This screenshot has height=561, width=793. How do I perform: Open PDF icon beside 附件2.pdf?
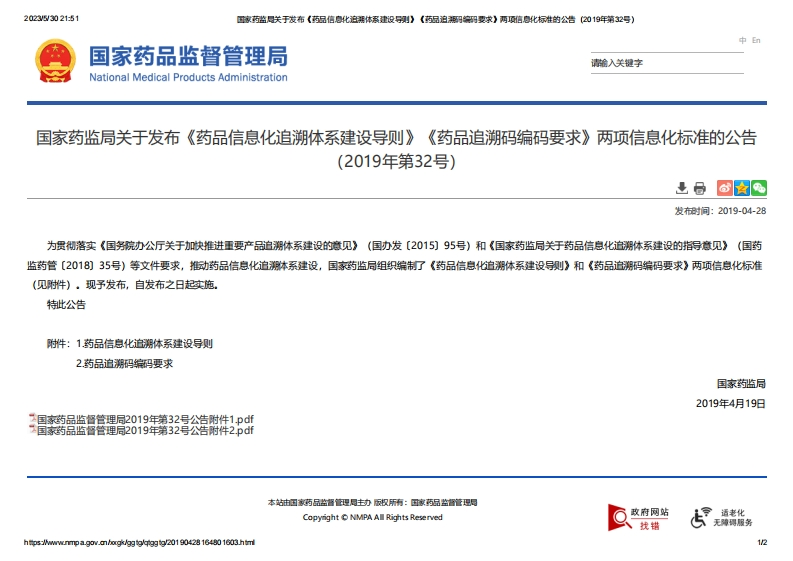pos(32,429)
